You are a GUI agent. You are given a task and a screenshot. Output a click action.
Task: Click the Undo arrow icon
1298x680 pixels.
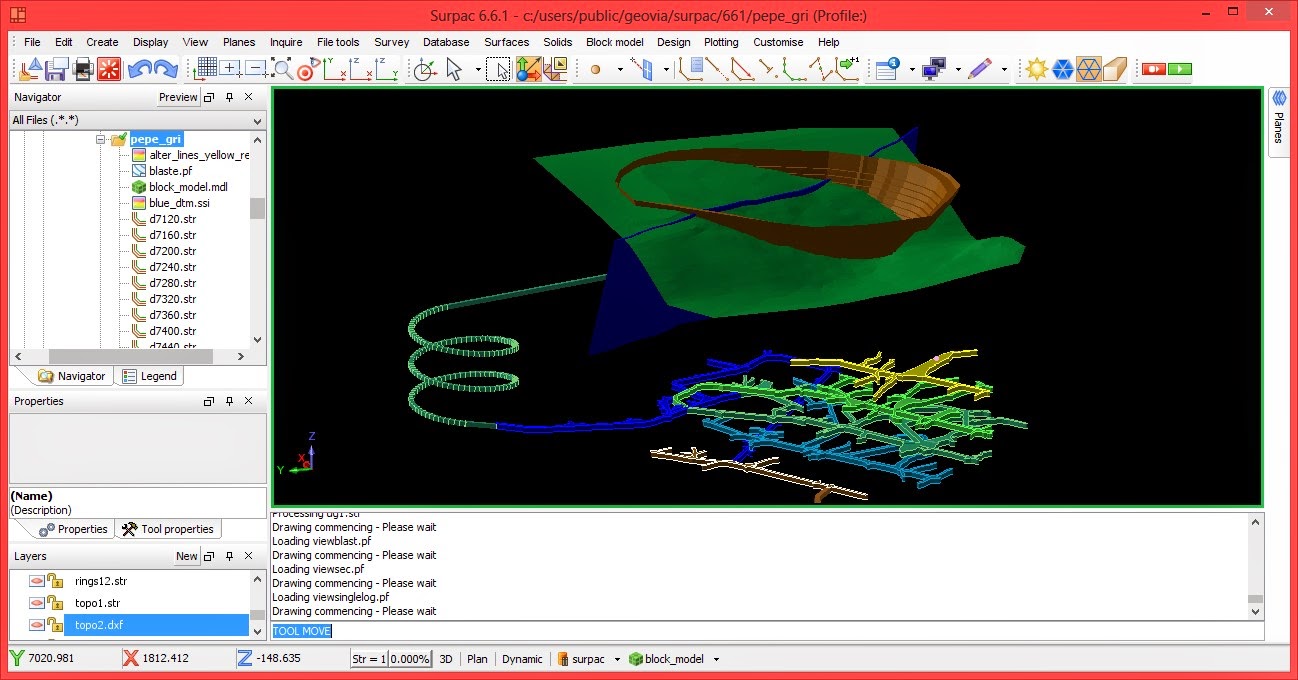[140, 69]
